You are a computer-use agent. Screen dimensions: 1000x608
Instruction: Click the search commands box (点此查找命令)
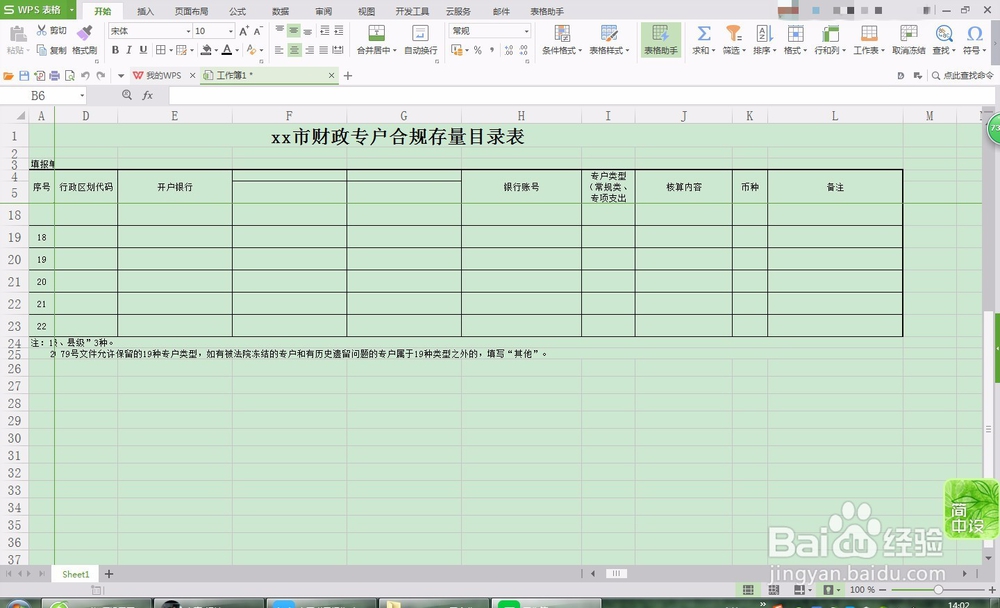click(962, 75)
